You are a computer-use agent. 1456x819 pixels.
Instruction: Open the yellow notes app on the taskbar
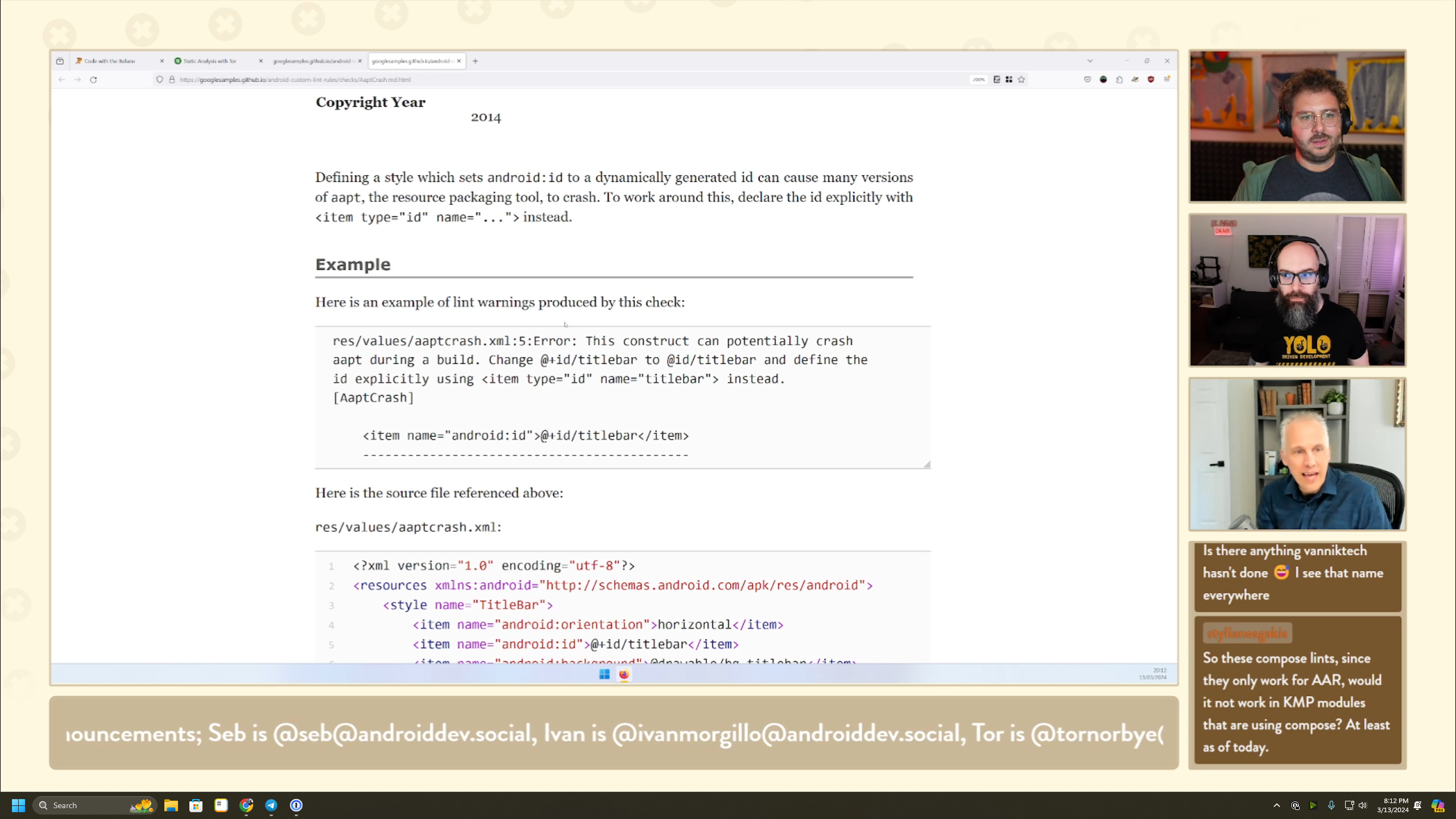(x=221, y=805)
